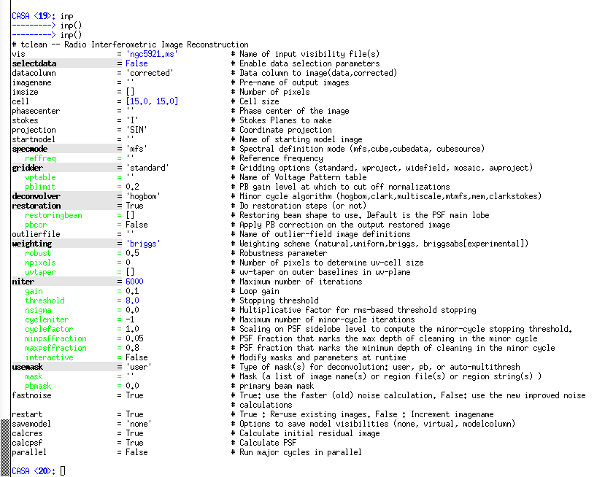The width and height of the screenshot is (605, 477).
Task: Click the specmode value 'mfs'
Action: (137, 149)
